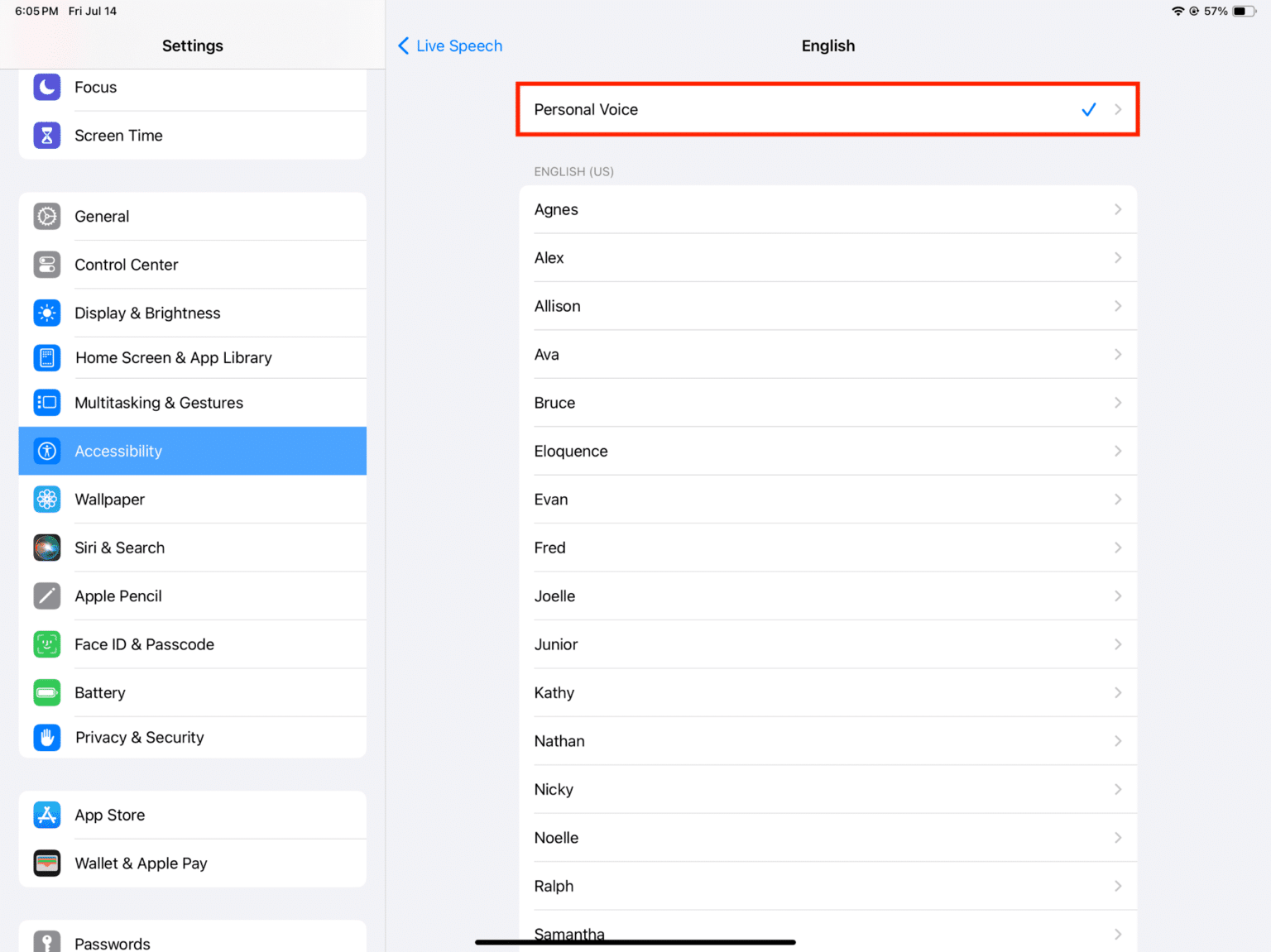Tap the 6:05 PM clock

coord(36,11)
